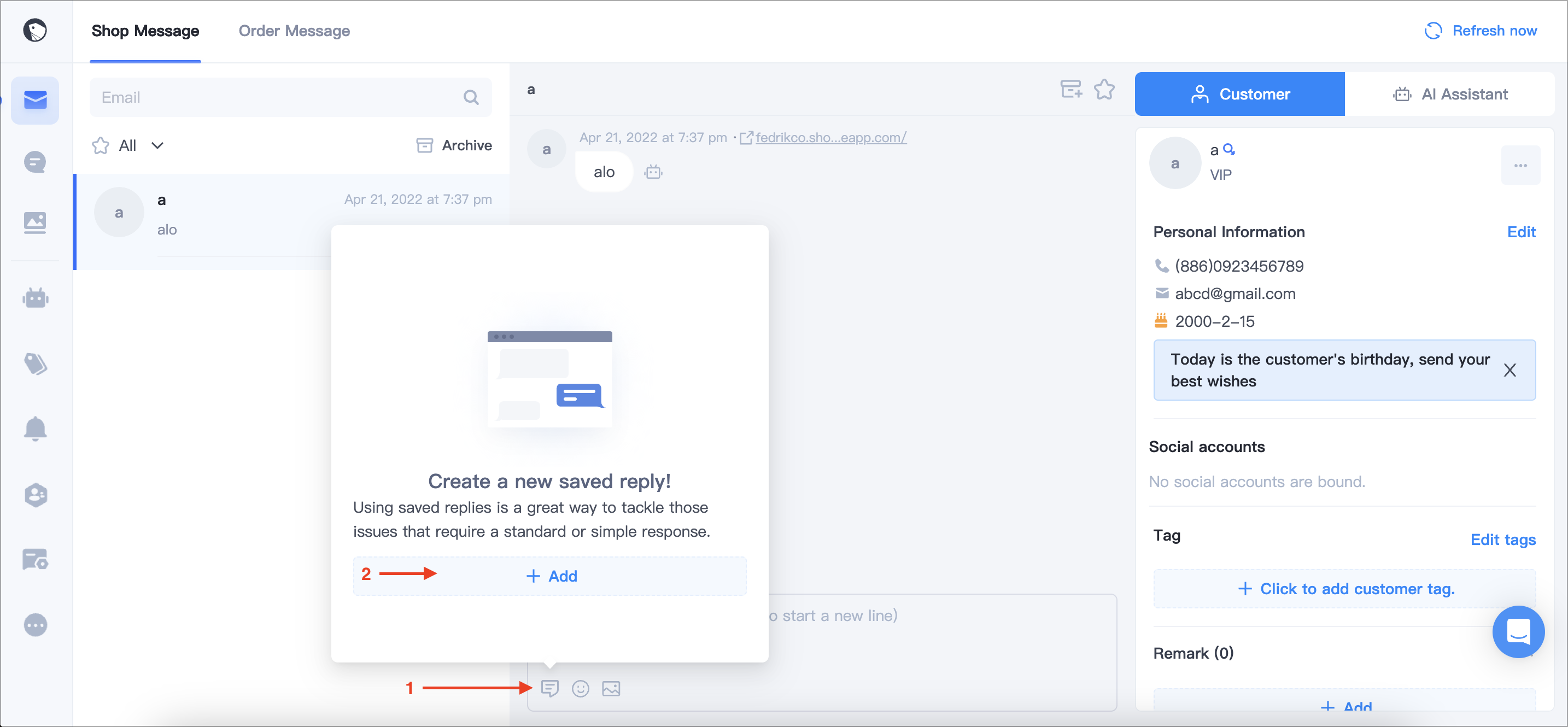The width and height of the screenshot is (1568, 727).
Task: Open the bell notifications sidebar icon
Action: click(x=36, y=429)
